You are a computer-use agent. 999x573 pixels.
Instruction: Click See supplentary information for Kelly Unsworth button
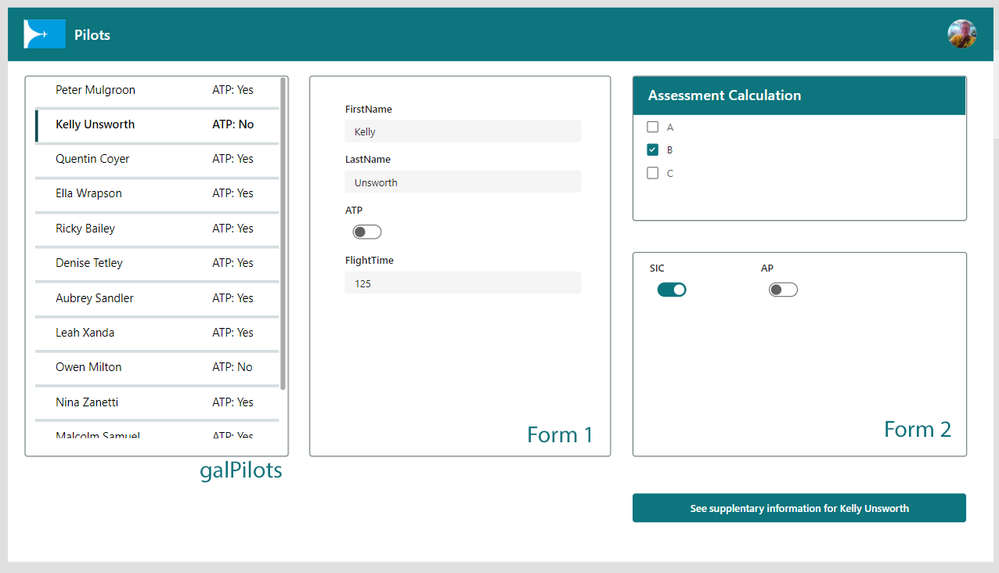coord(799,508)
